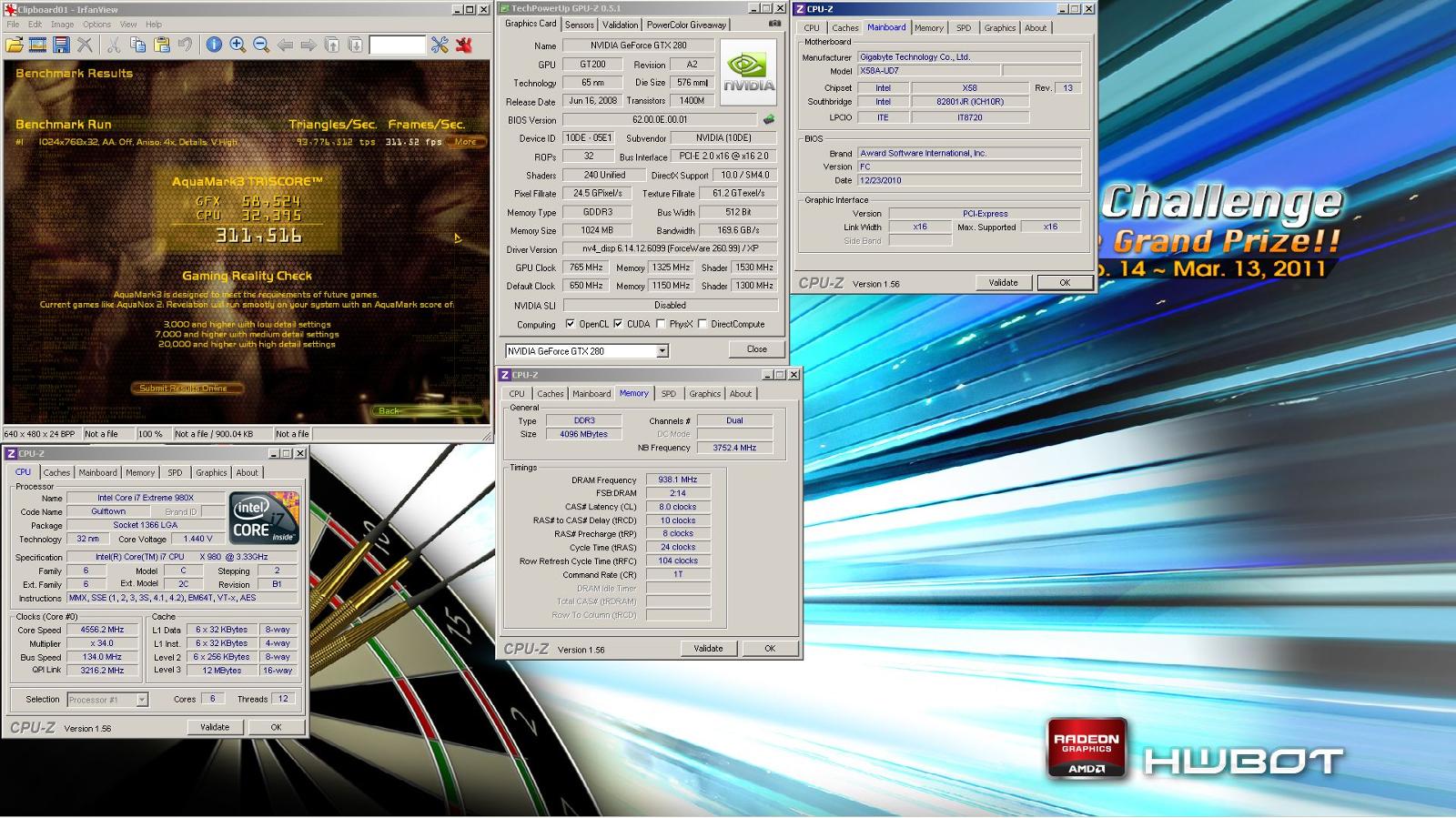Click the next page icon in IrfanView
The height and width of the screenshot is (818, 1456).
coord(356,45)
